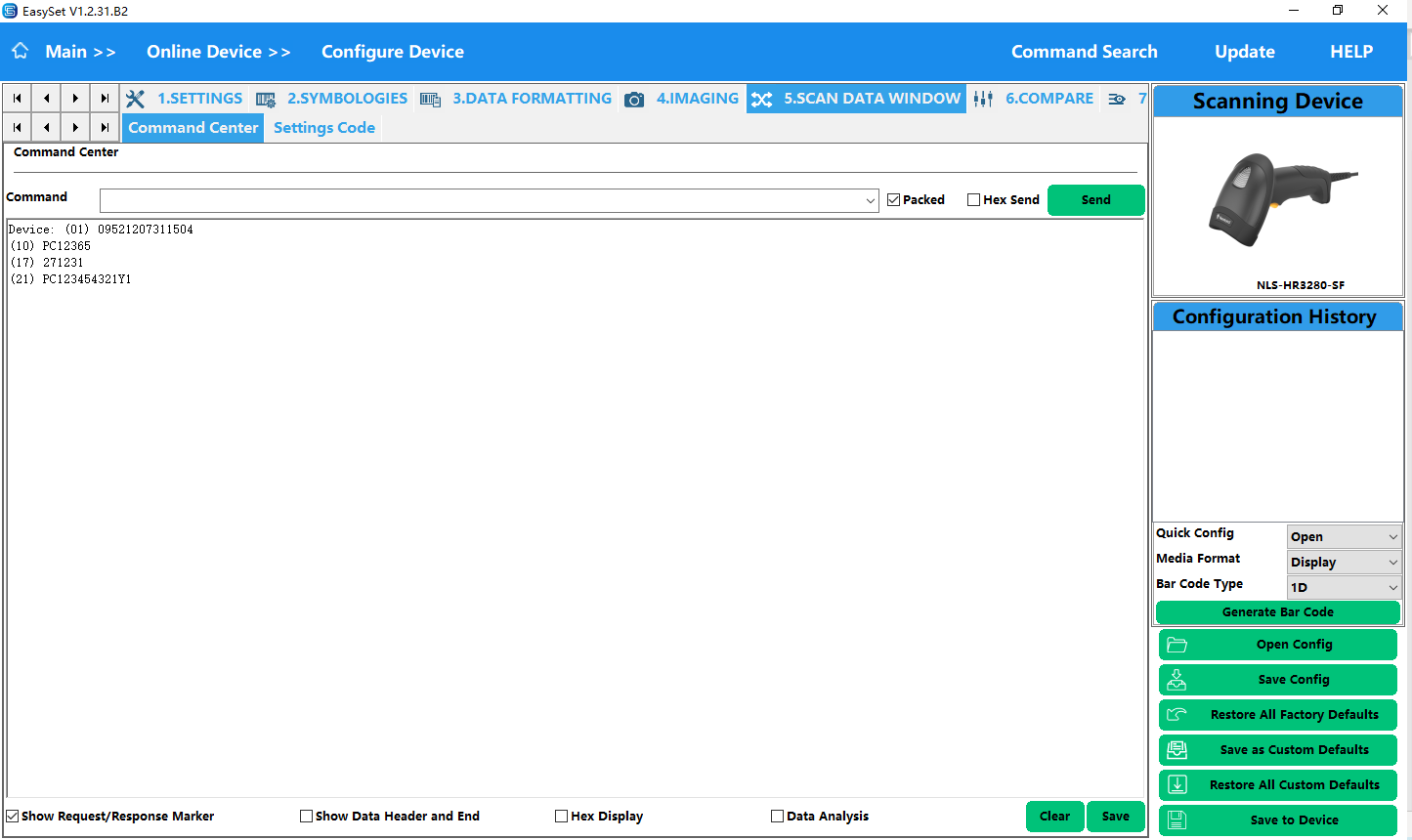Expand the Command dropdown list
The height and width of the screenshot is (840, 1412).
pos(870,201)
